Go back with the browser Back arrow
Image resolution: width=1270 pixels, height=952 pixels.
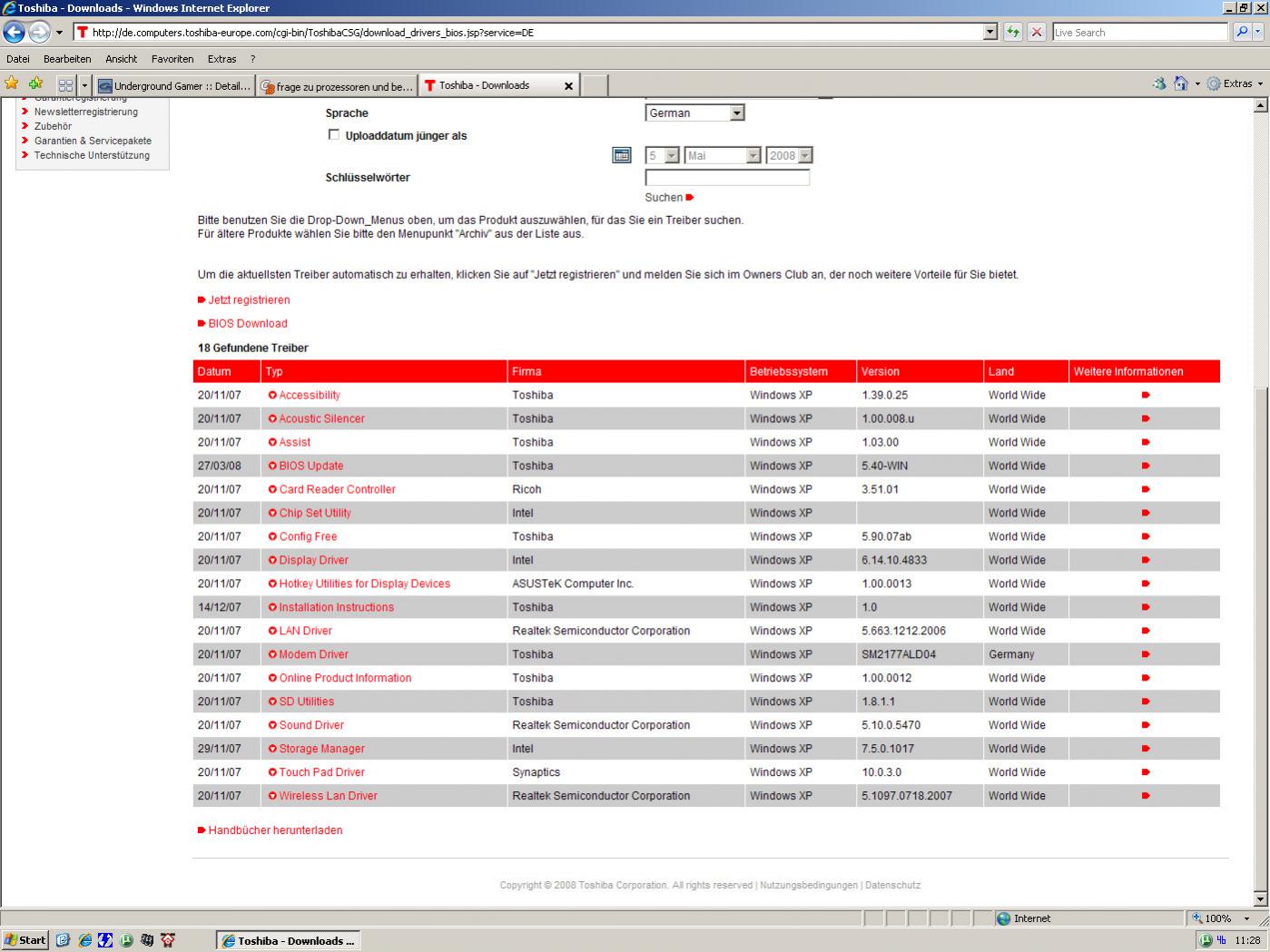[14, 33]
